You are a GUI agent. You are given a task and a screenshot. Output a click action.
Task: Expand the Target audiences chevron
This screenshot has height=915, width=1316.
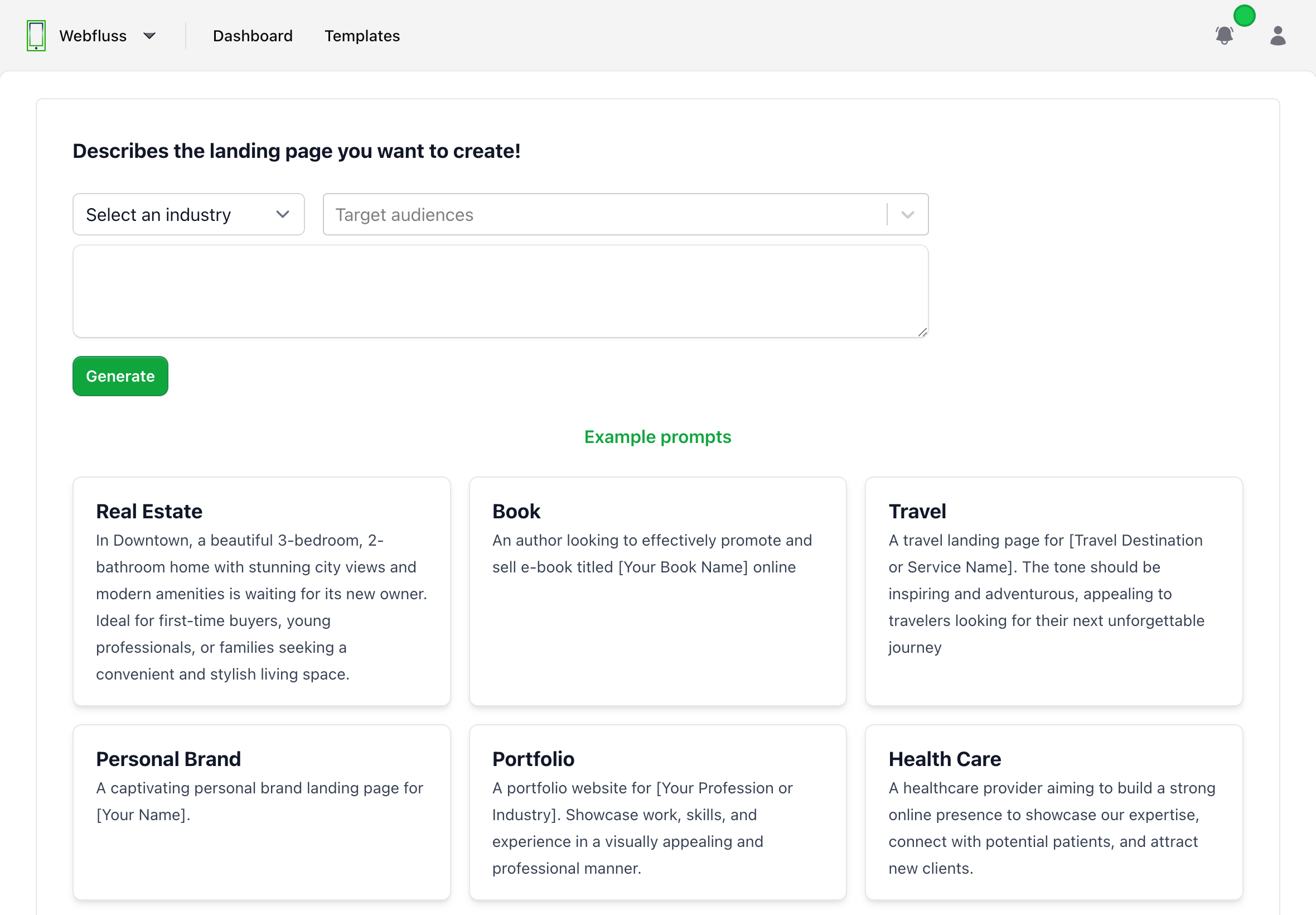[x=907, y=214]
